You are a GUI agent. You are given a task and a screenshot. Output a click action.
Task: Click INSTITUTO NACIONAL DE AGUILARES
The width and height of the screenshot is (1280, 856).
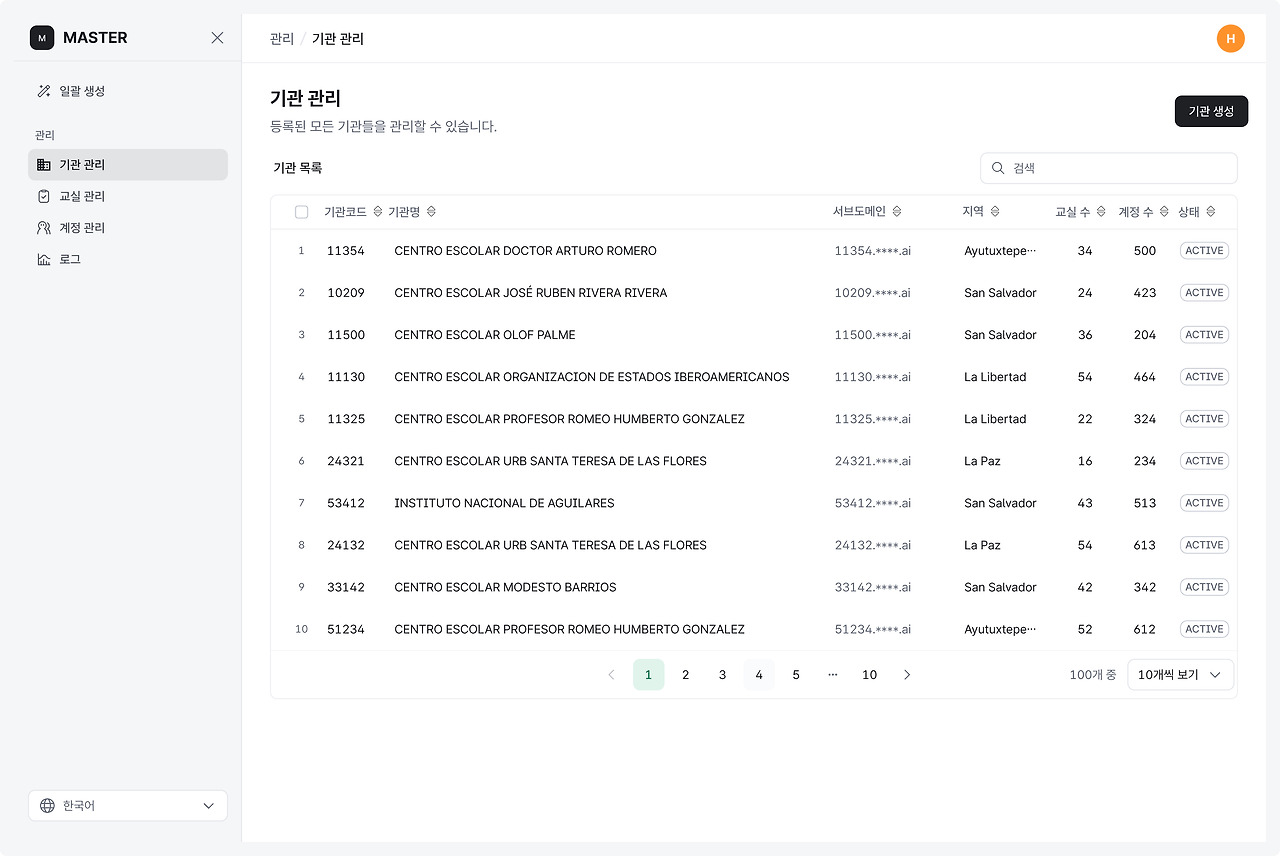(x=504, y=503)
